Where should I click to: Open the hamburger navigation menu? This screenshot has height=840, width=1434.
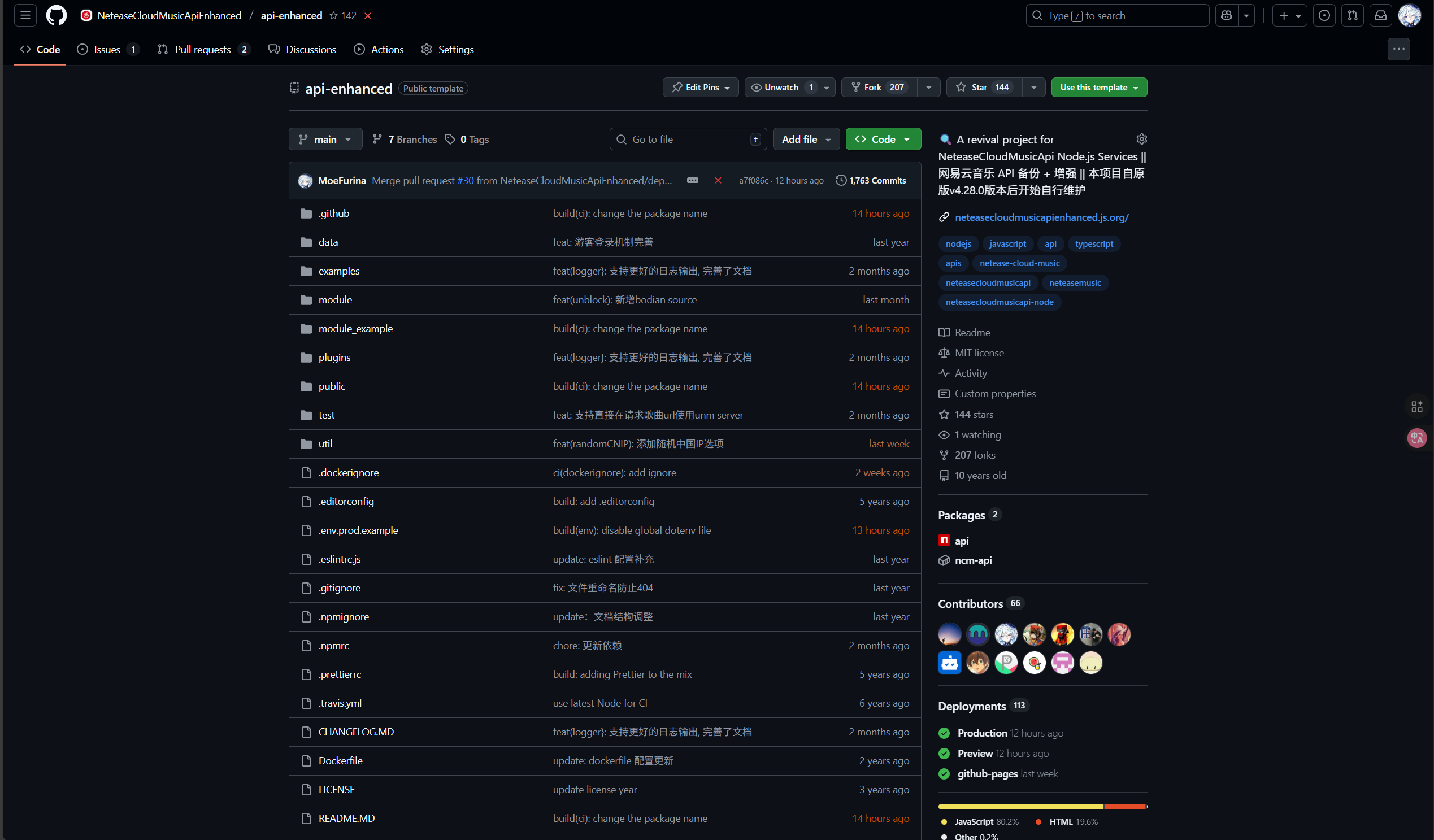25,15
